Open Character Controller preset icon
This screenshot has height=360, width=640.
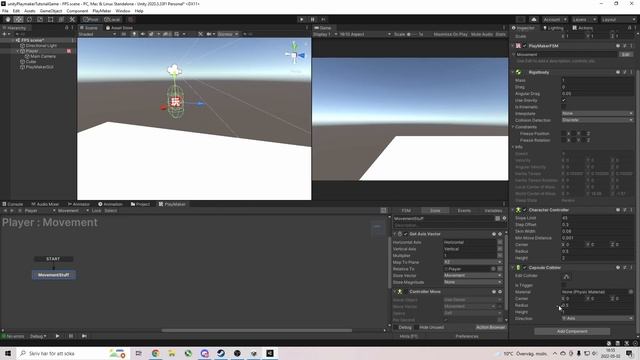click(x=624, y=210)
